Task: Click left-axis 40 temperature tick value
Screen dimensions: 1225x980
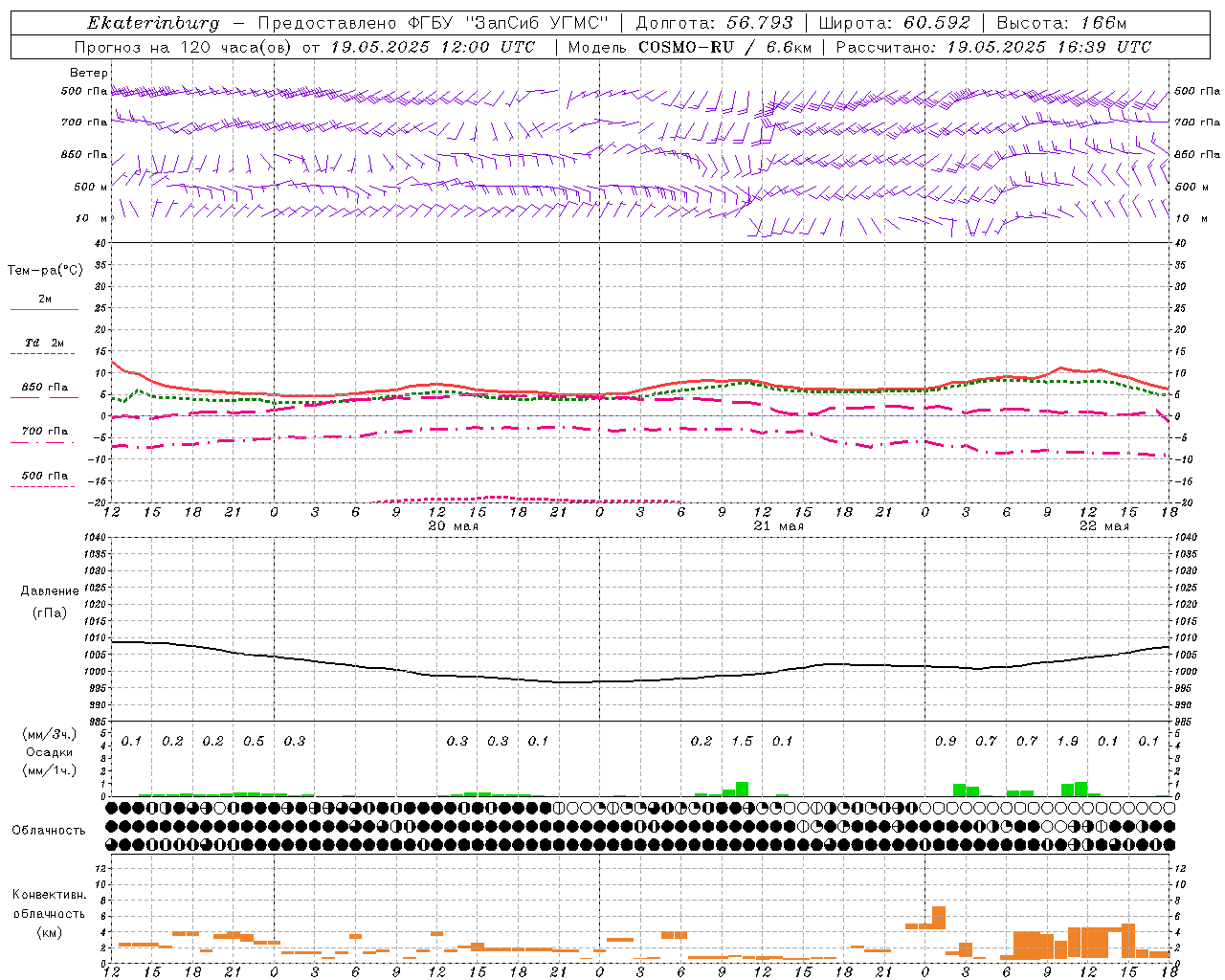Action: click(100, 243)
